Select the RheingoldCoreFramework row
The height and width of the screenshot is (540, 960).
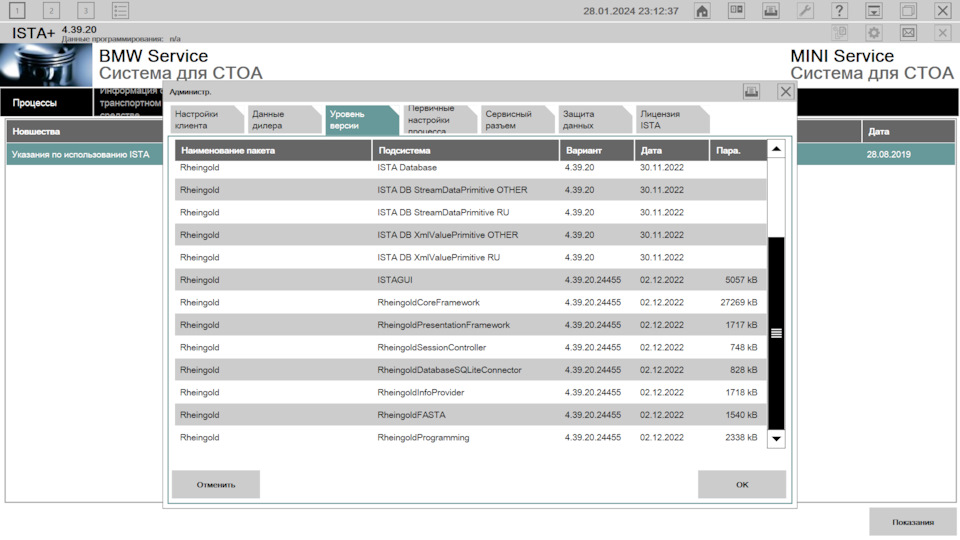[470, 302]
